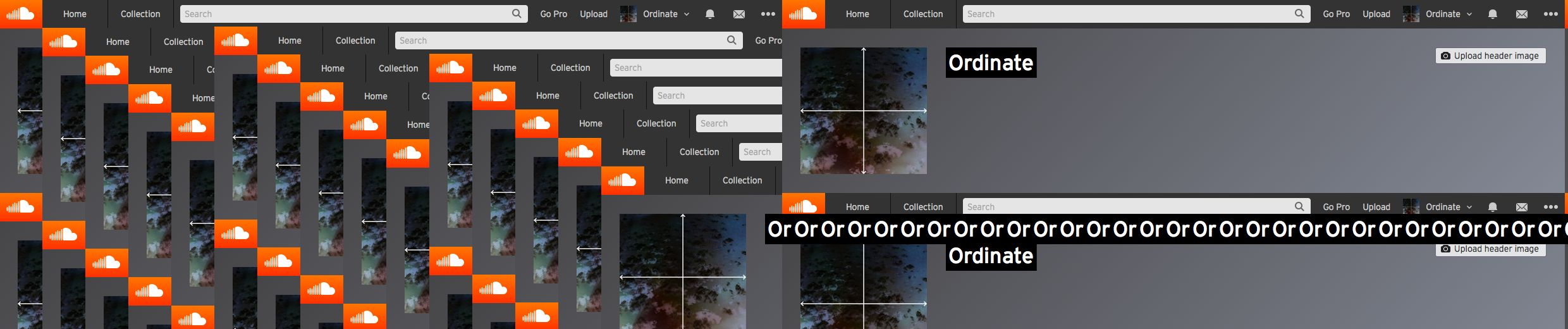Open Go Pro in the header above the 'Or' band
1568x329 pixels.
coord(1336,207)
